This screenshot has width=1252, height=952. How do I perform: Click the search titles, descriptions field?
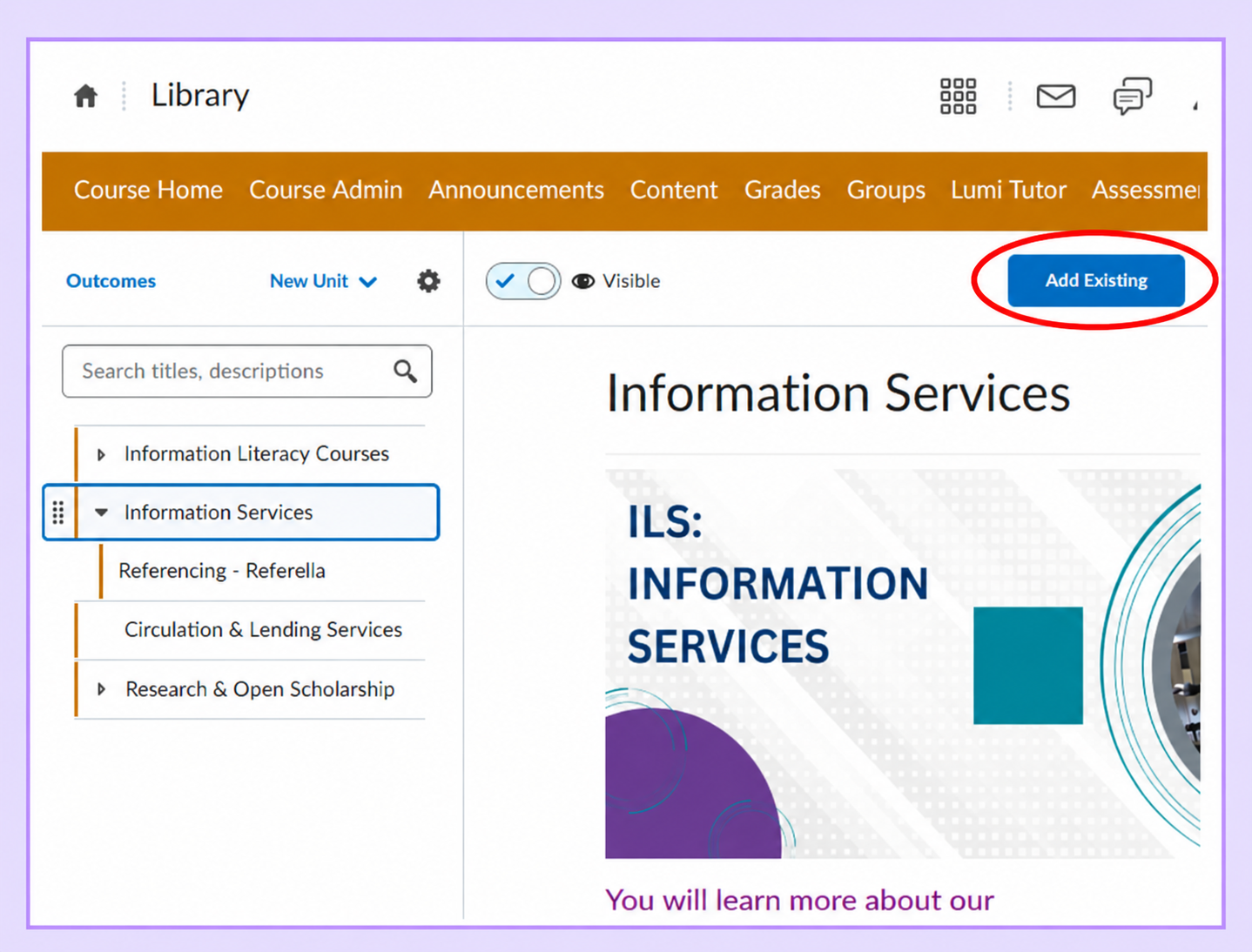(x=247, y=372)
